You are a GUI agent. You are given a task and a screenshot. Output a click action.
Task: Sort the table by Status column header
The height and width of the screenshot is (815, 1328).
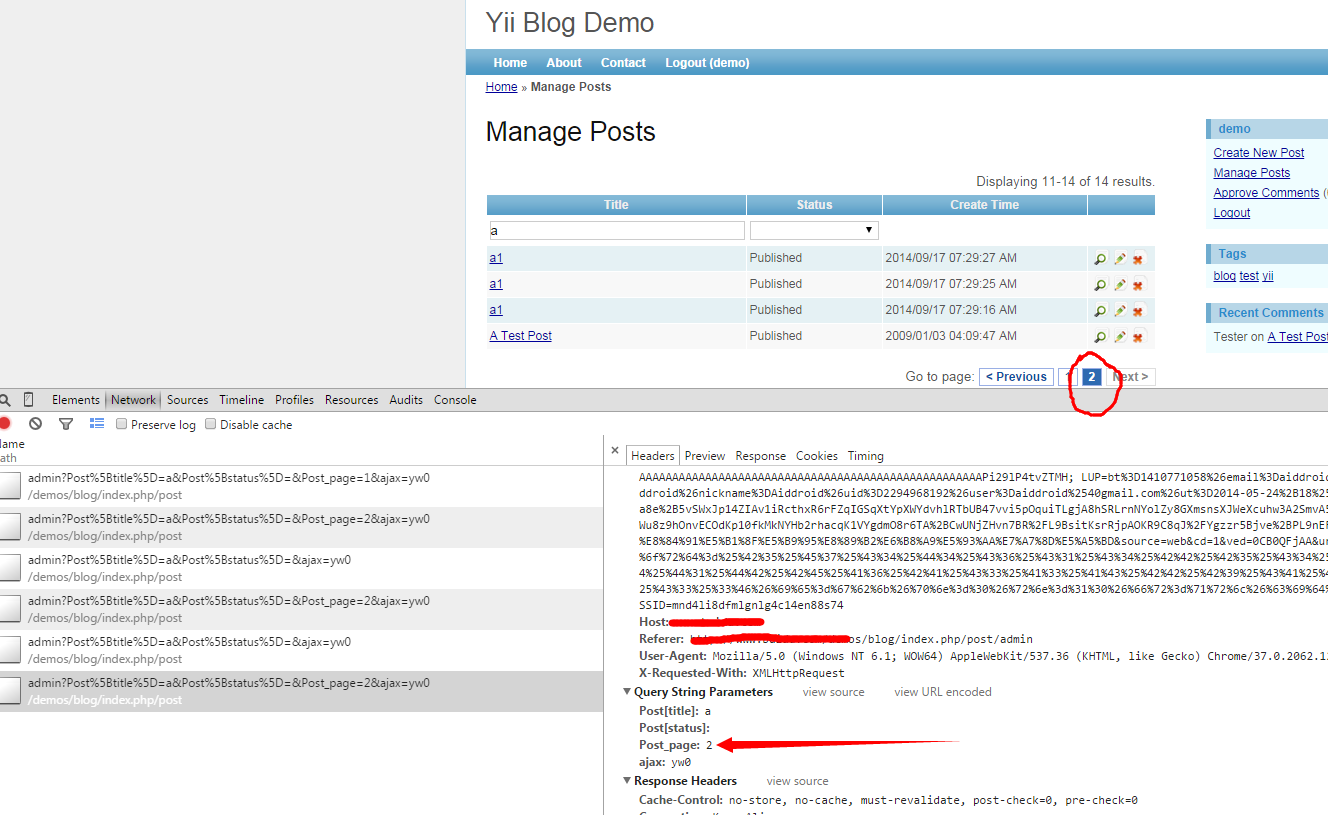814,205
